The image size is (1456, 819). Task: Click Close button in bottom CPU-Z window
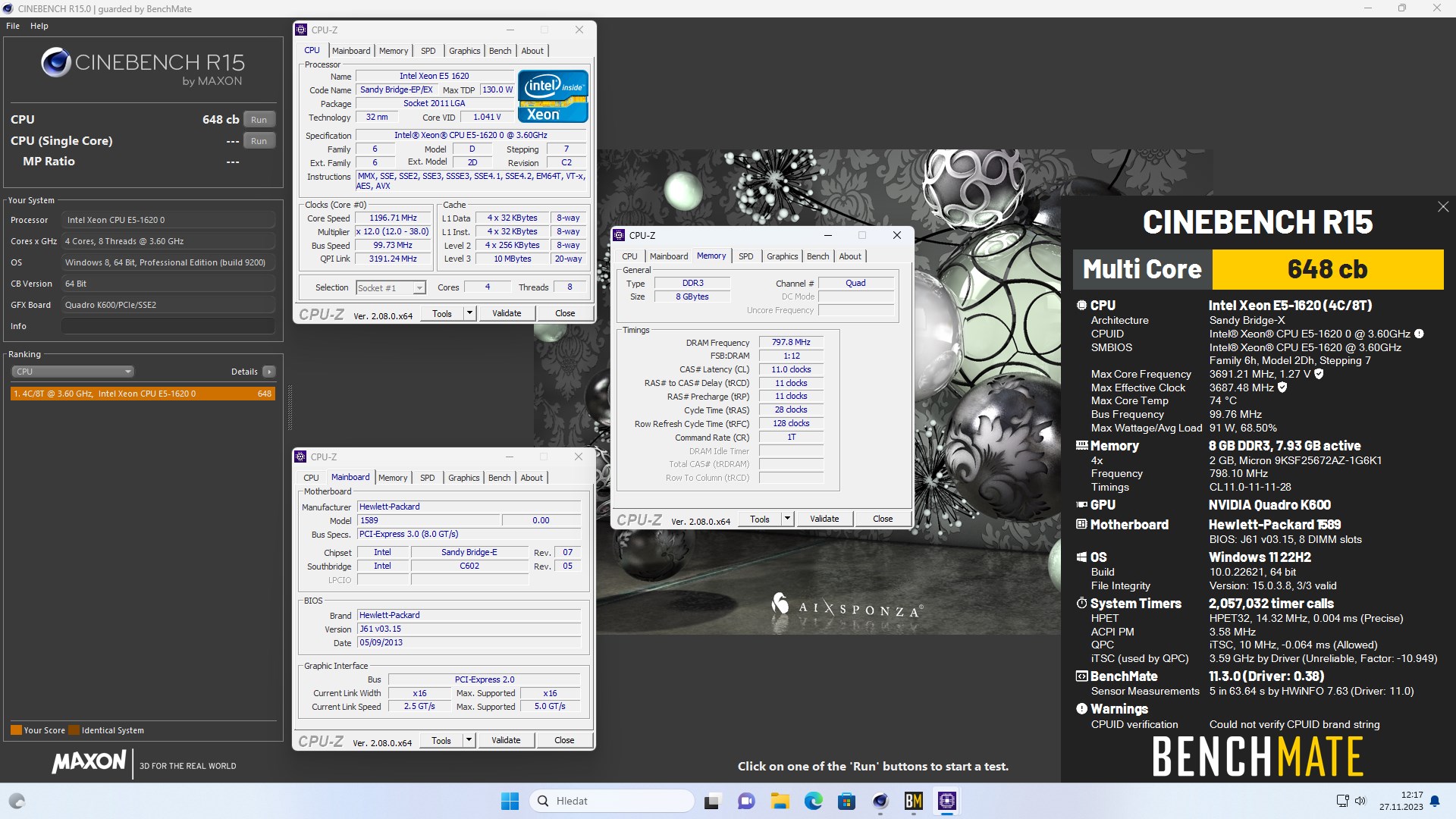564,741
